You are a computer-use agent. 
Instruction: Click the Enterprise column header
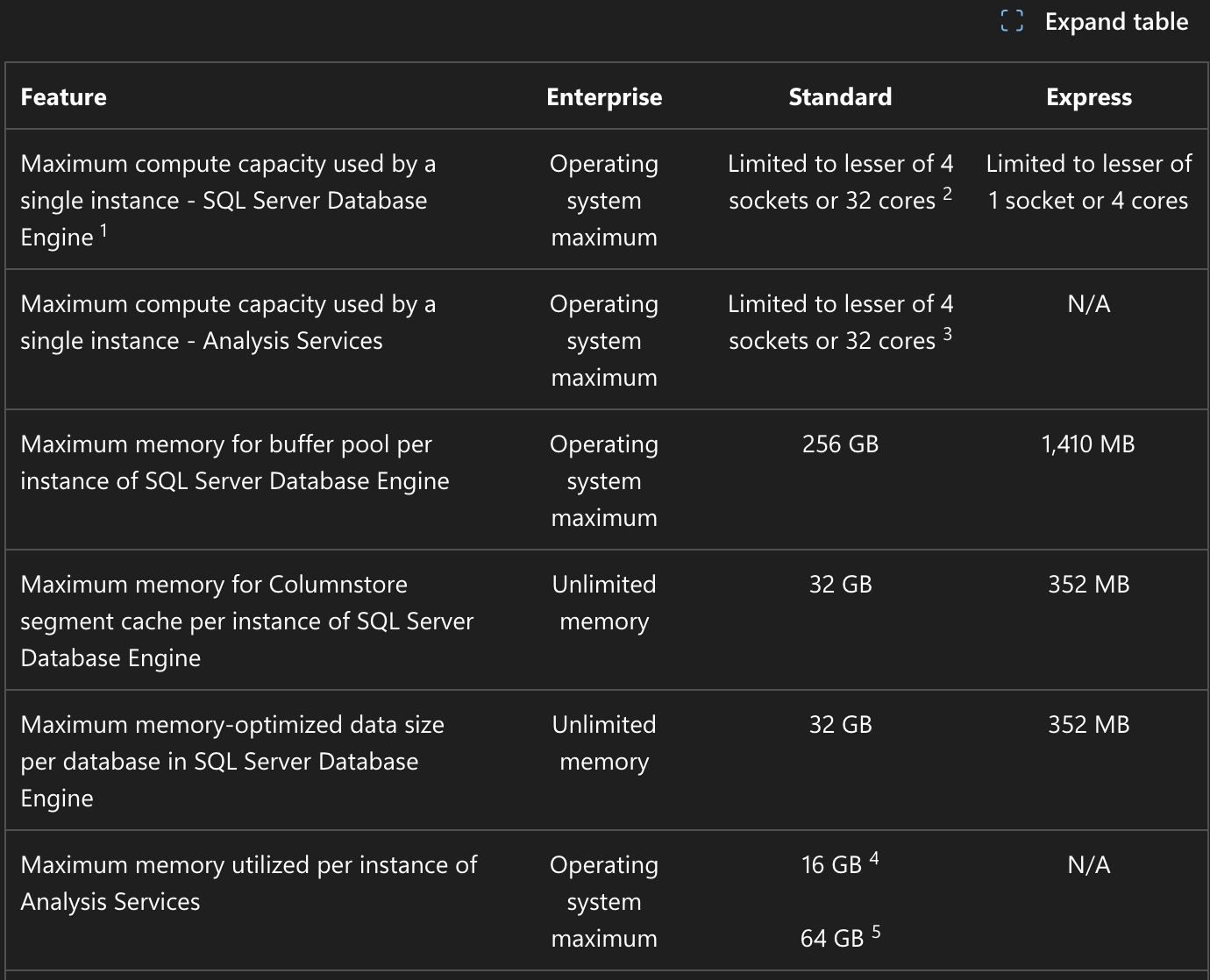point(604,97)
